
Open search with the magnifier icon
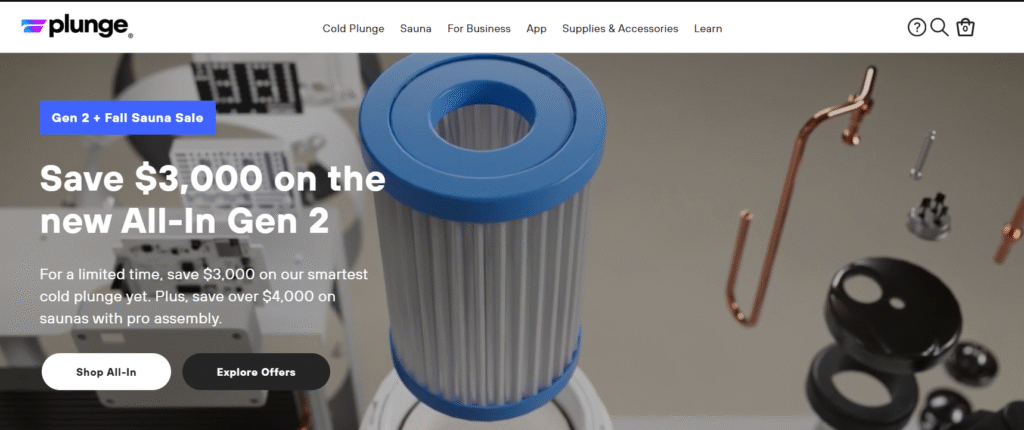pos(939,27)
